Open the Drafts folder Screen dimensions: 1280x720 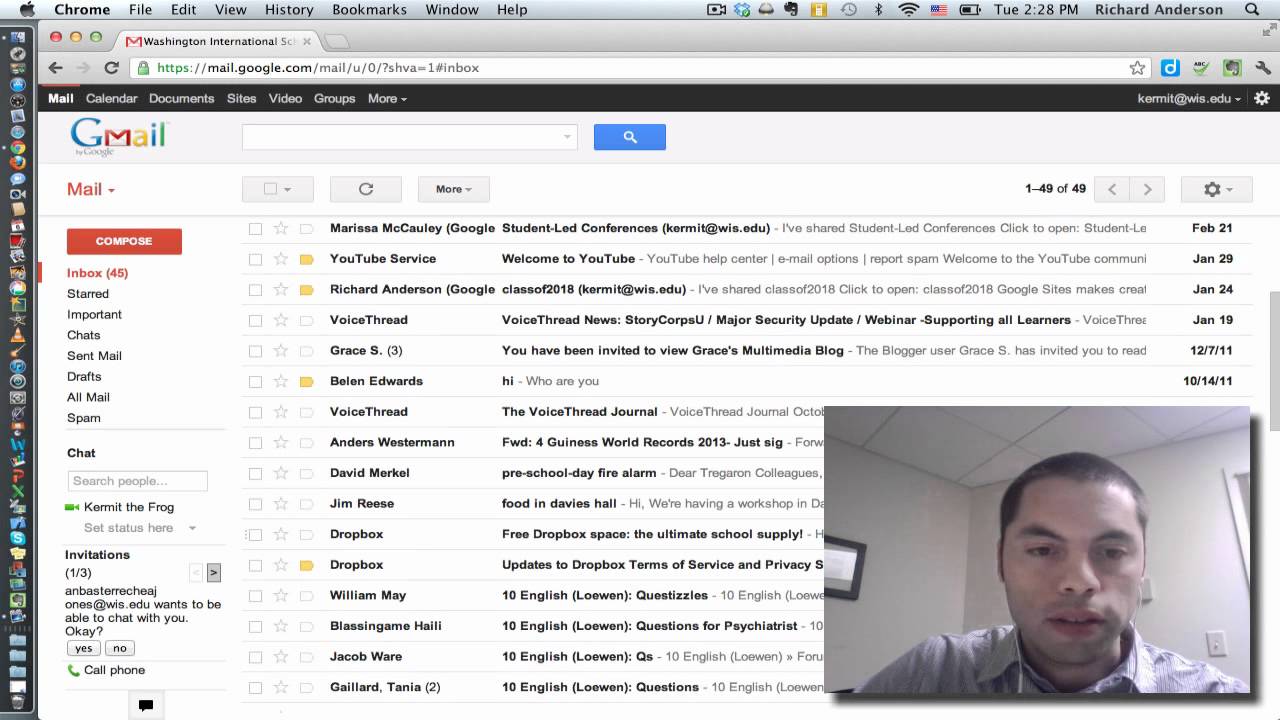[84, 377]
